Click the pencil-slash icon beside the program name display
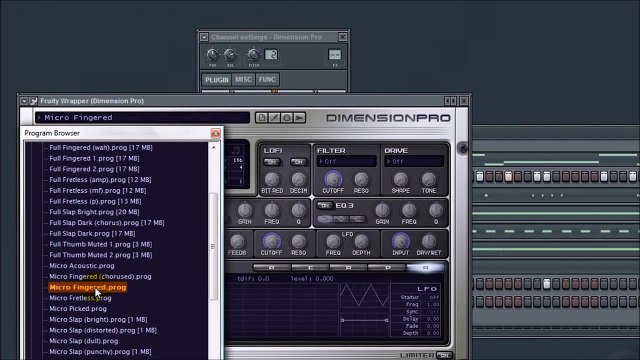 (x=274, y=118)
